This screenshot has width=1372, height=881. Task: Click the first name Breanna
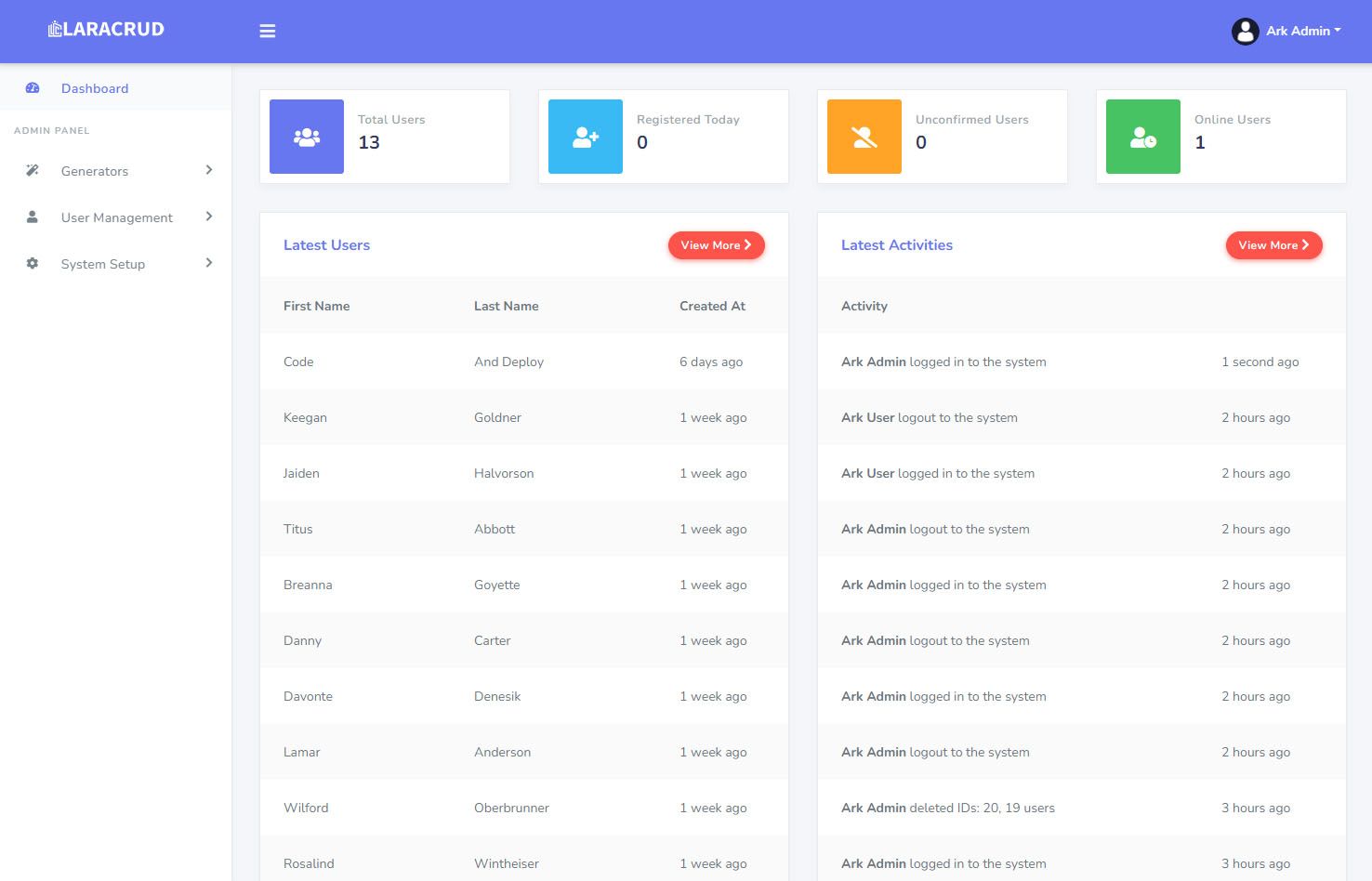tap(308, 585)
